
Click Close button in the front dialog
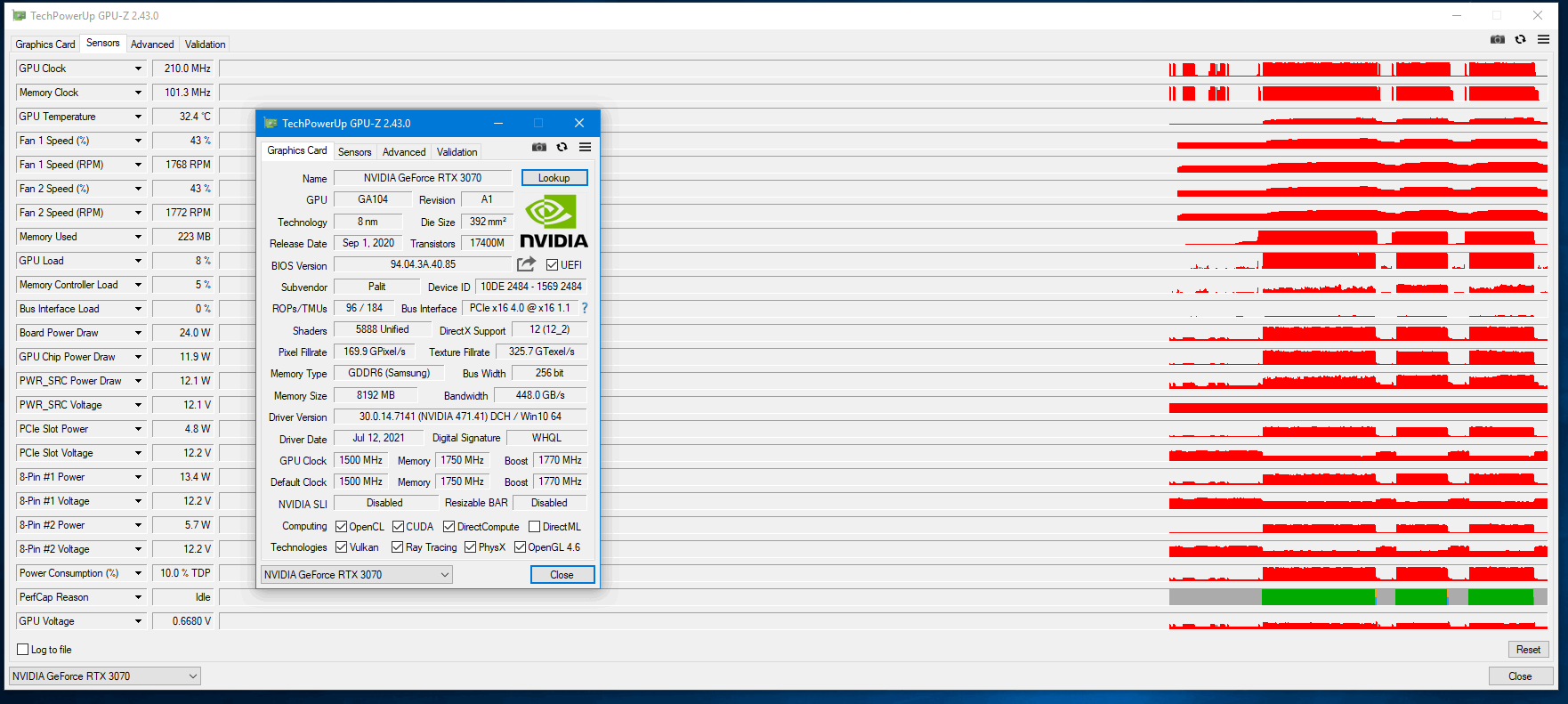click(562, 575)
